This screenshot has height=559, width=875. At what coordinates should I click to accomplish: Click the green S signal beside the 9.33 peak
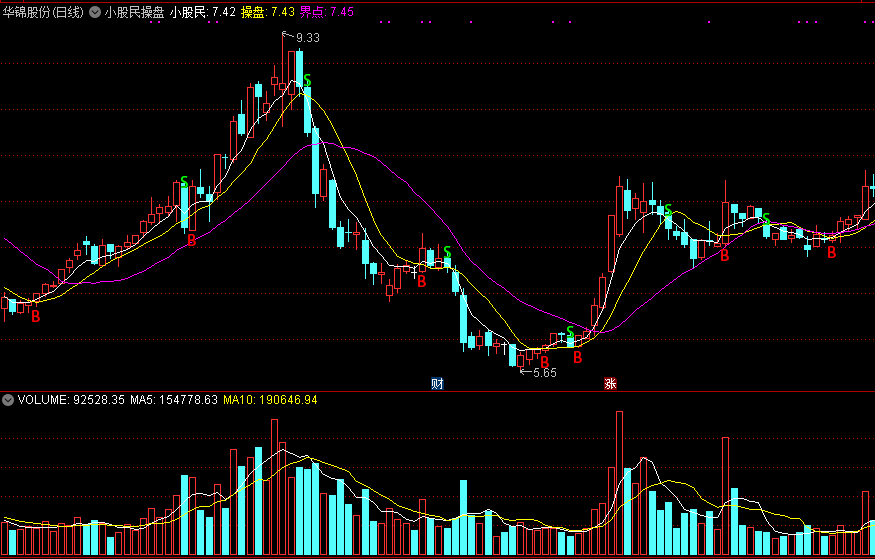307,80
